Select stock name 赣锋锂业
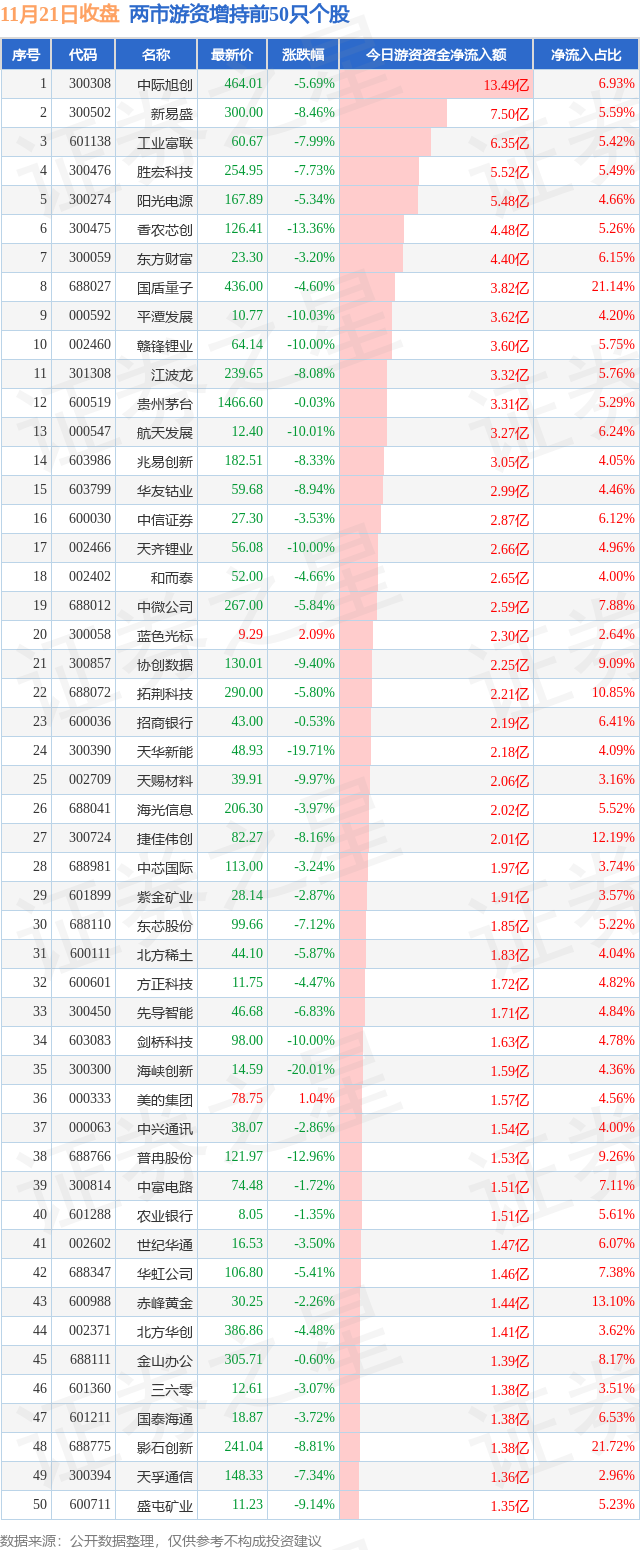Image resolution: width=640 pixels, height=1550 pixels. [x=165, y=346]
